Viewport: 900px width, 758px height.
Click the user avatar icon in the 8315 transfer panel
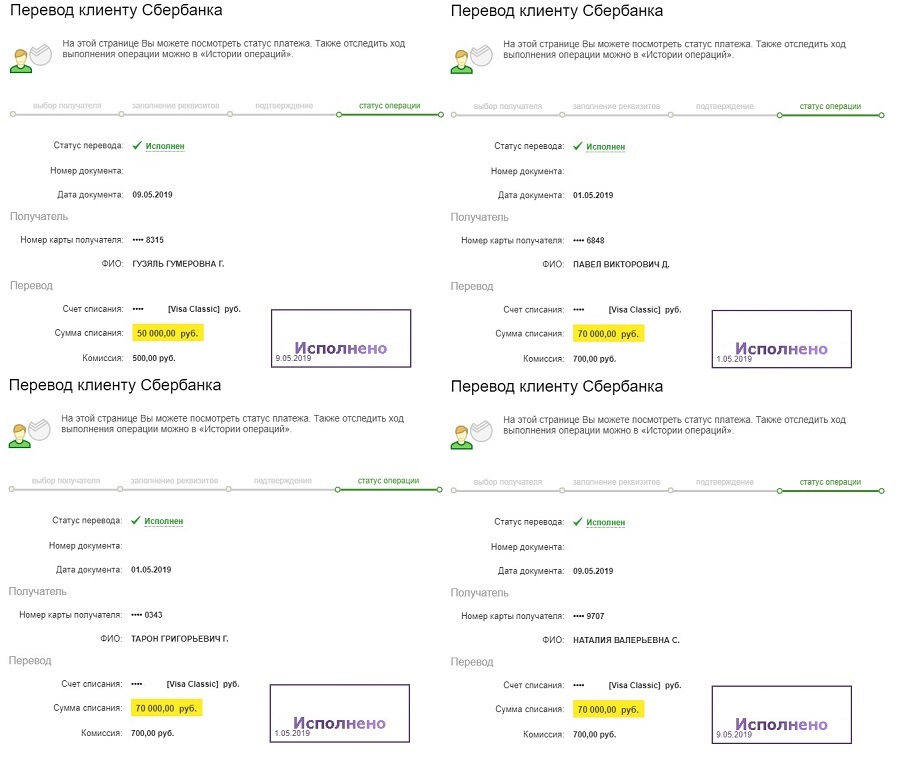point(21,61)
